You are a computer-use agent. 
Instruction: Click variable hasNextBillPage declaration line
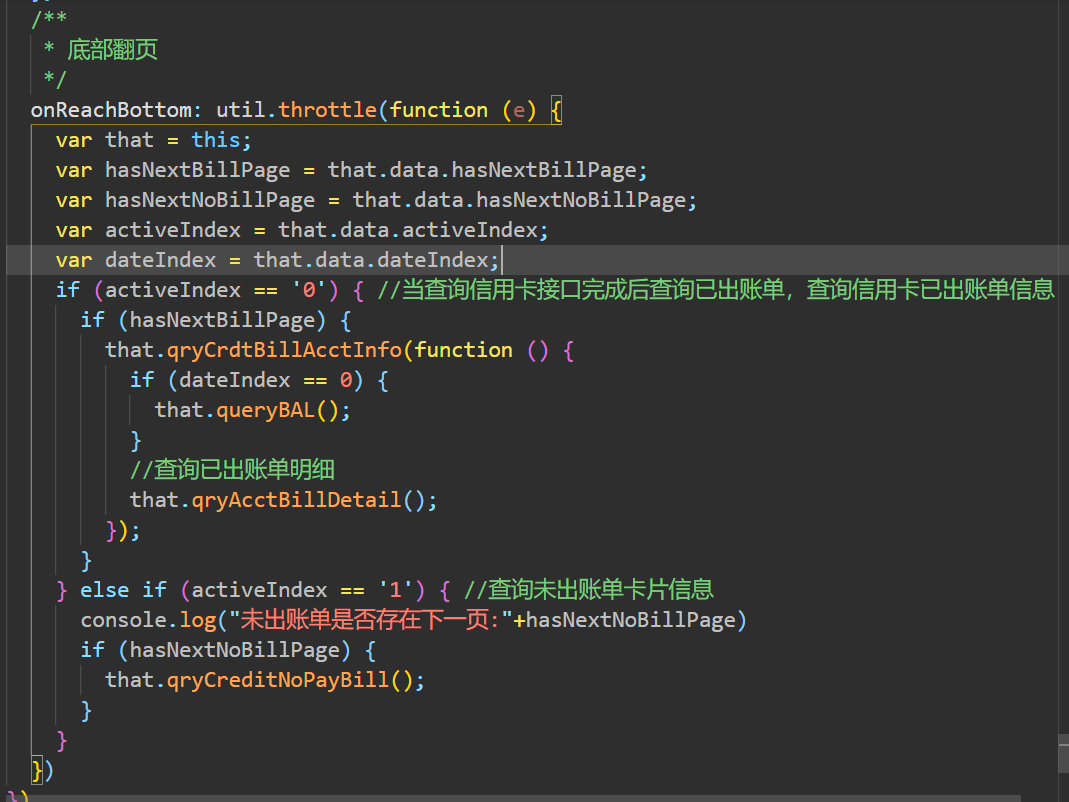pos(351,170)
